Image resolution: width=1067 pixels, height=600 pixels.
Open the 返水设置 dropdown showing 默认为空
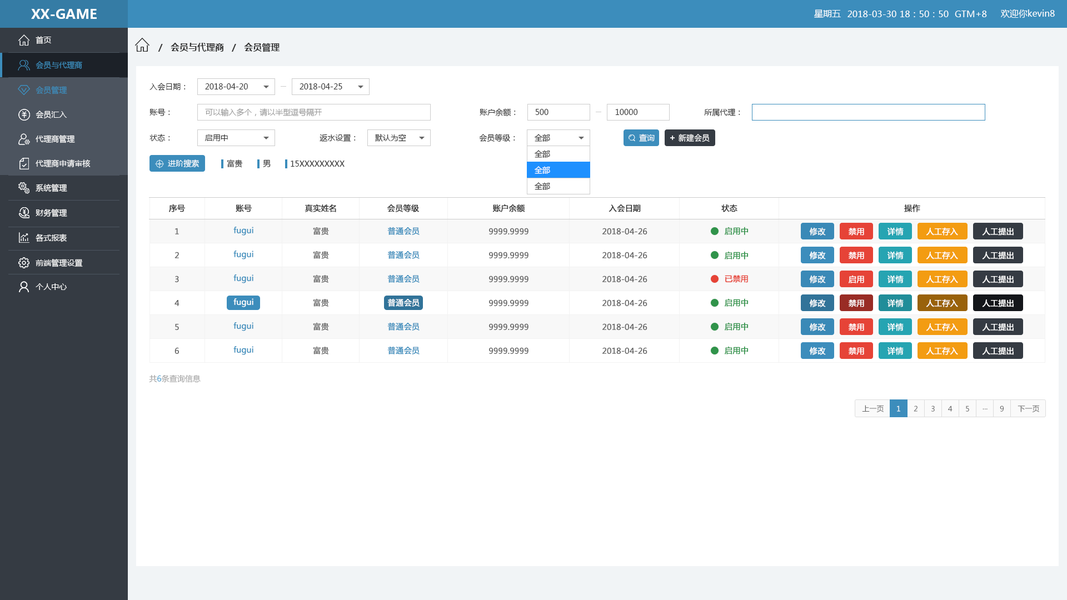pos(399,137)
